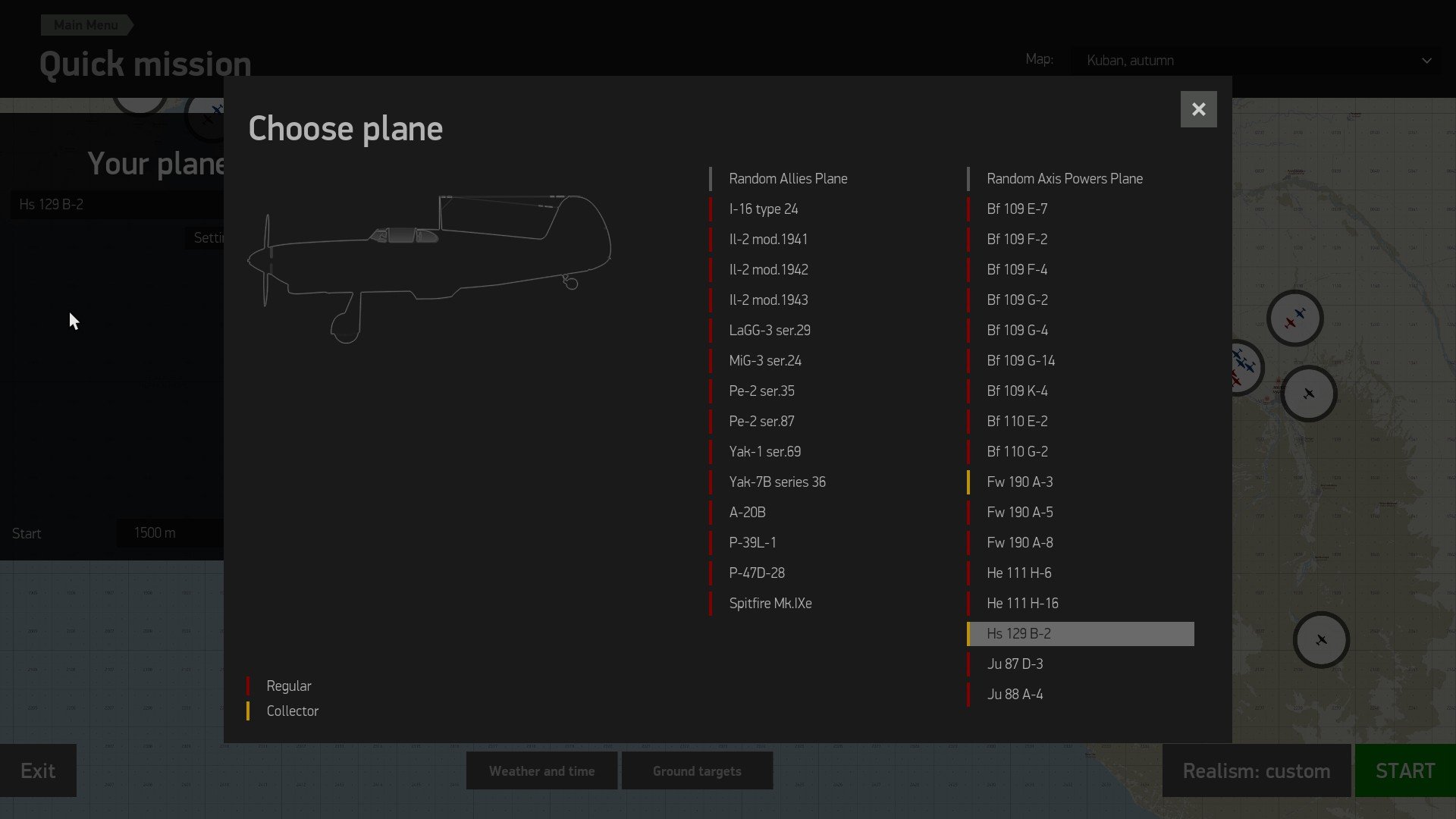
Task: Close the Choose plane dialog
Action: [x=1198, y=109]
